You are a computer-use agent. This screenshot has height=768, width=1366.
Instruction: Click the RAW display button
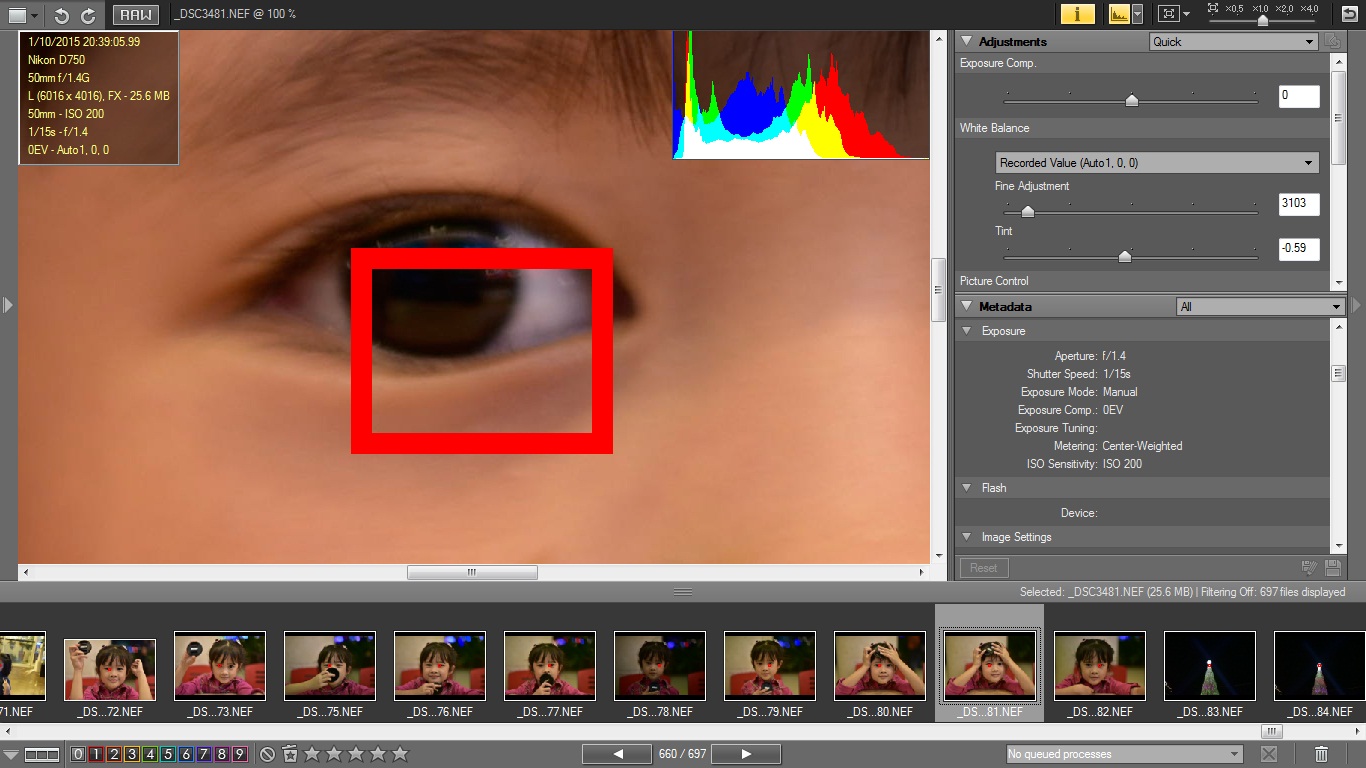[x=135, y=15]
